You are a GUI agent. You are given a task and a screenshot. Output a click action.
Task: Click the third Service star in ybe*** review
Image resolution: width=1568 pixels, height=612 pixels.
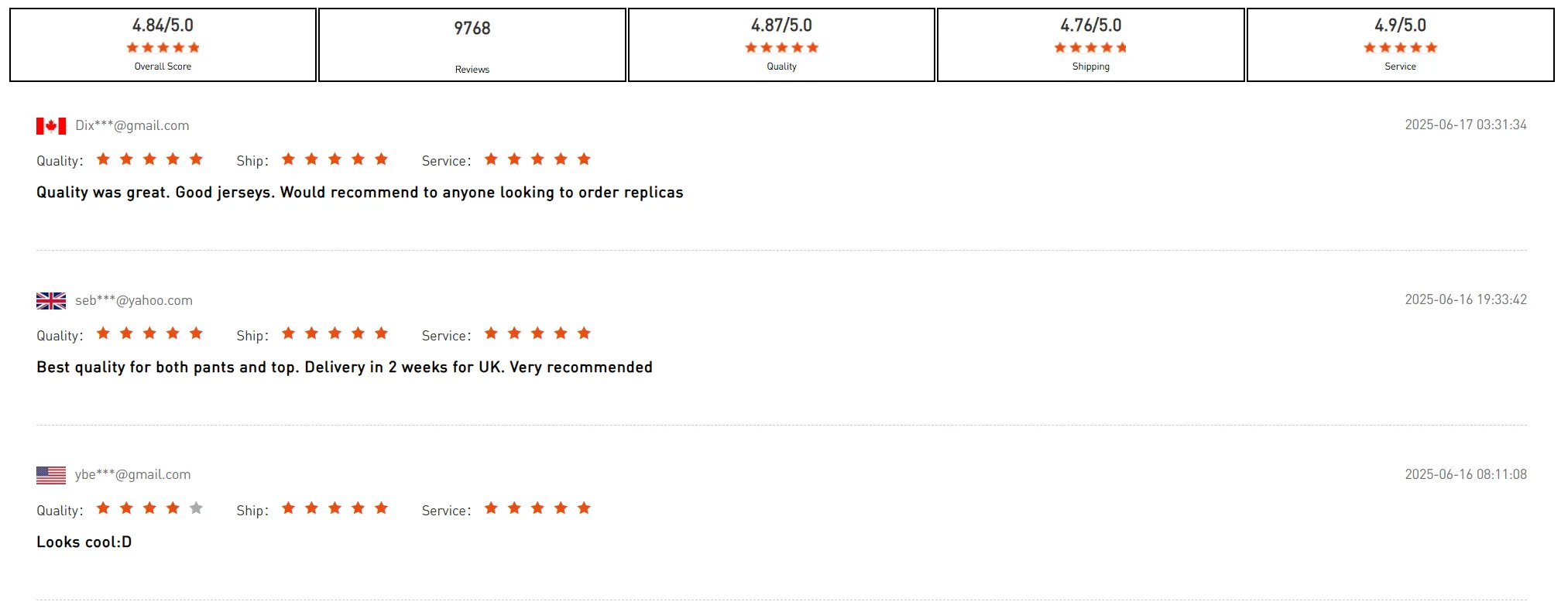(x=537, y=508)
